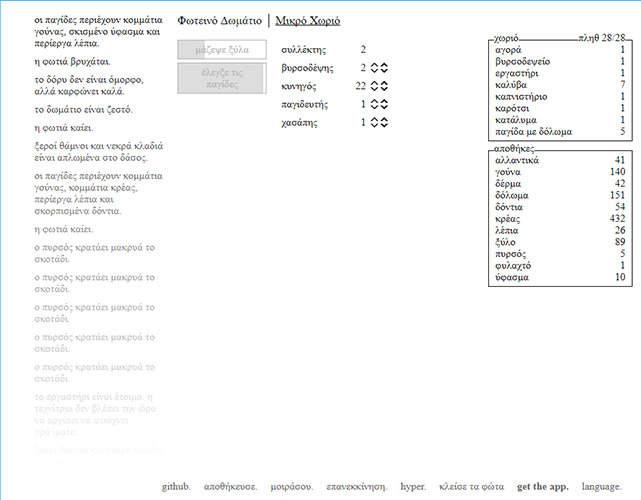The image size is (641, 500).
Task: Click the πληθ 28/28 population label
Action: tap(602, 38)
